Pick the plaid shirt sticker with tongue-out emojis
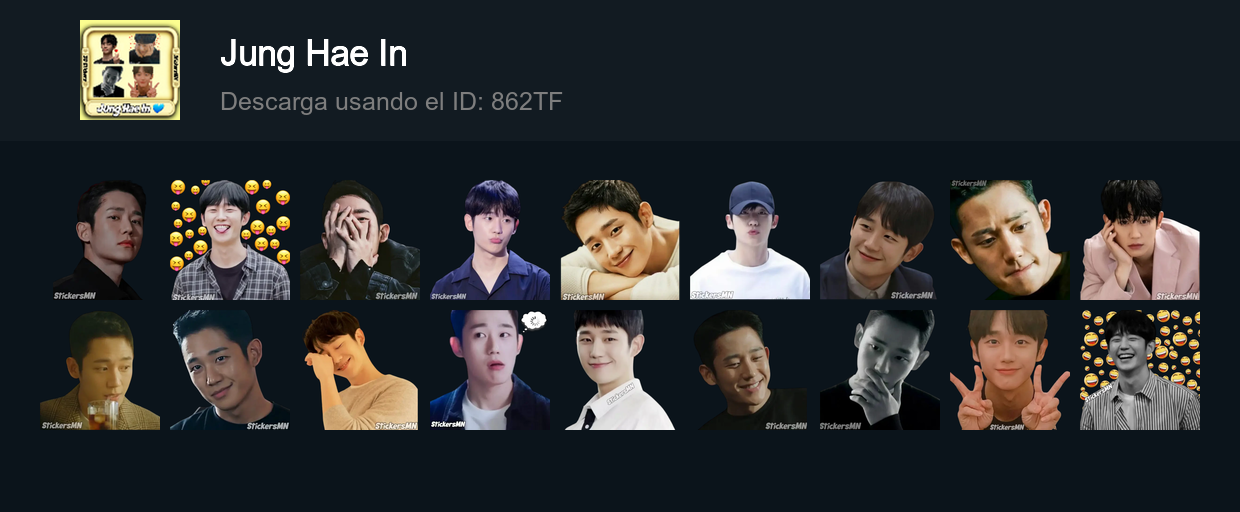 [230, 240]
